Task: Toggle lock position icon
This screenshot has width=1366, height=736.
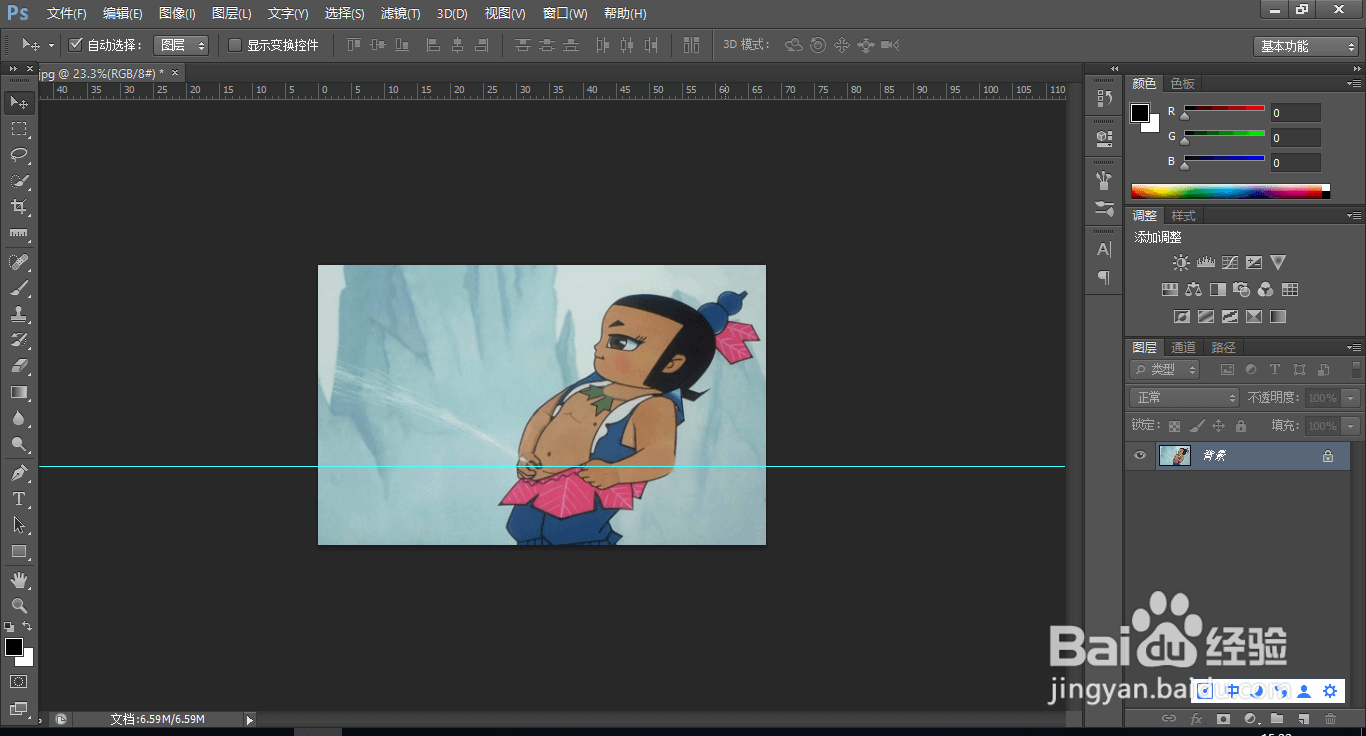Action: coord(1218,426)
